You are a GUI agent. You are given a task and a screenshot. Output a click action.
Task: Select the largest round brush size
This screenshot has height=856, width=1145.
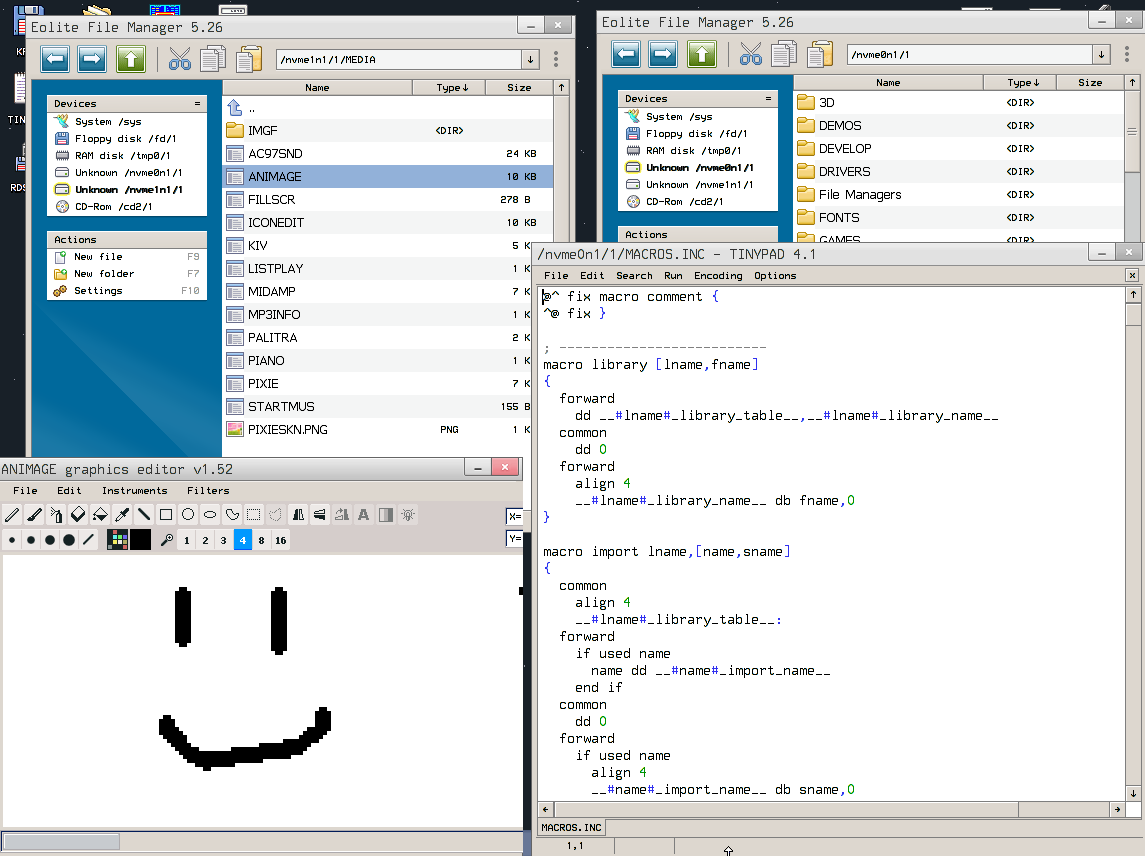68,540
